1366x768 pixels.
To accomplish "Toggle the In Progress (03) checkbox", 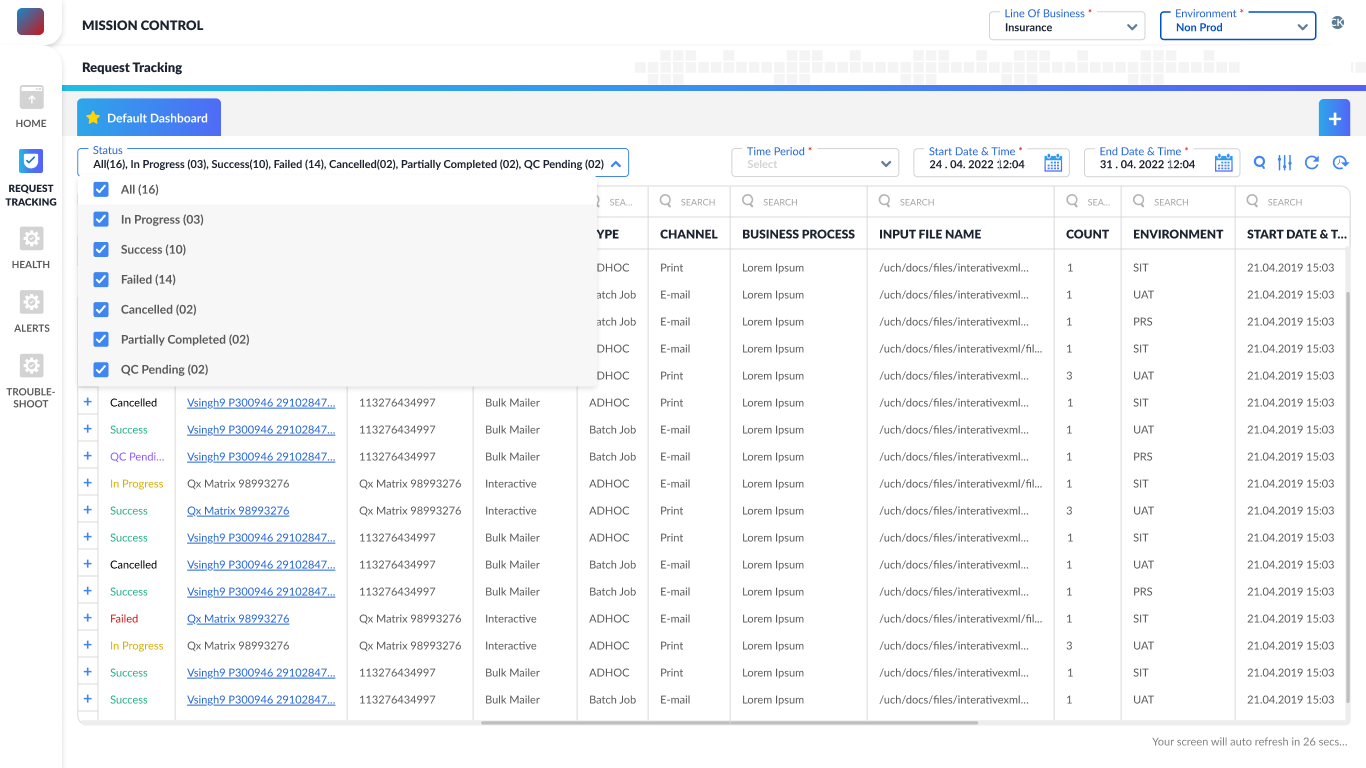I will coord(101,220).
